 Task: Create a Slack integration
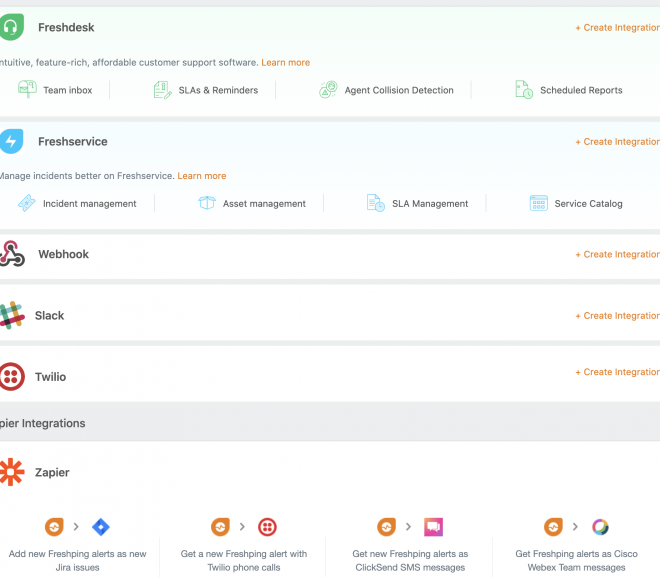click(x=617, y=316)
